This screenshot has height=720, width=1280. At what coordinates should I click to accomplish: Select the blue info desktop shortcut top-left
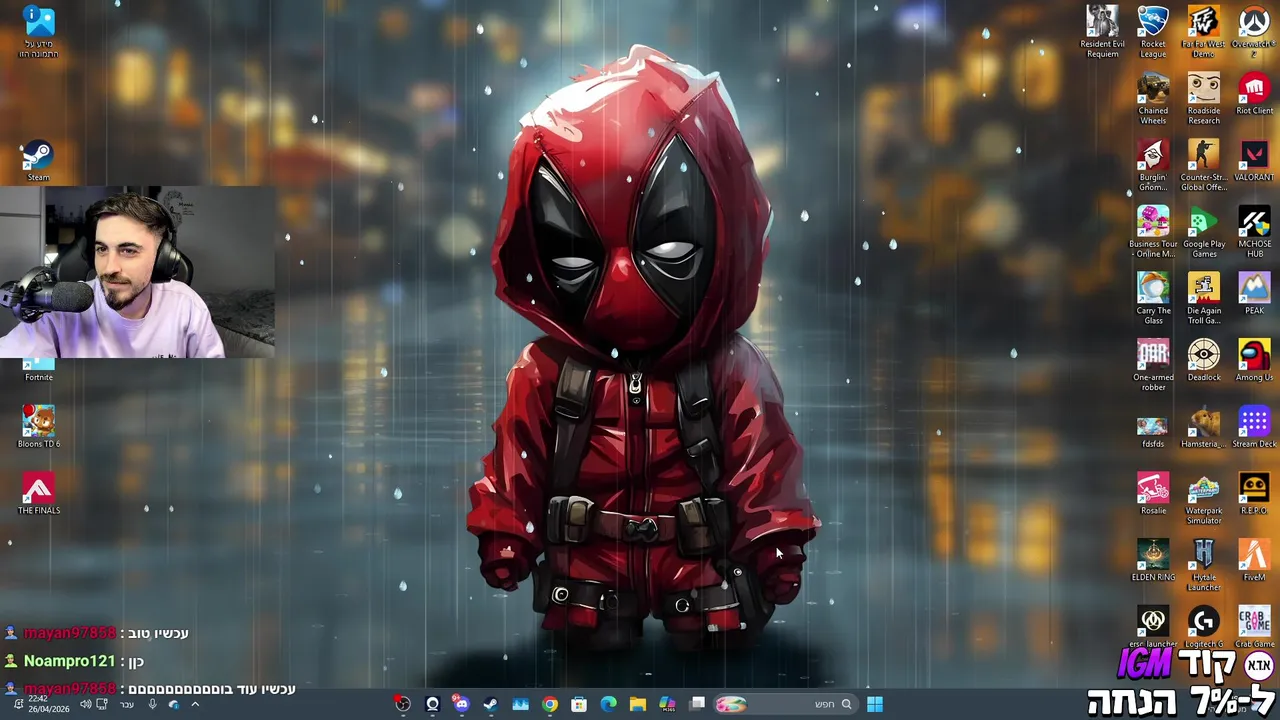coord(38,32)
